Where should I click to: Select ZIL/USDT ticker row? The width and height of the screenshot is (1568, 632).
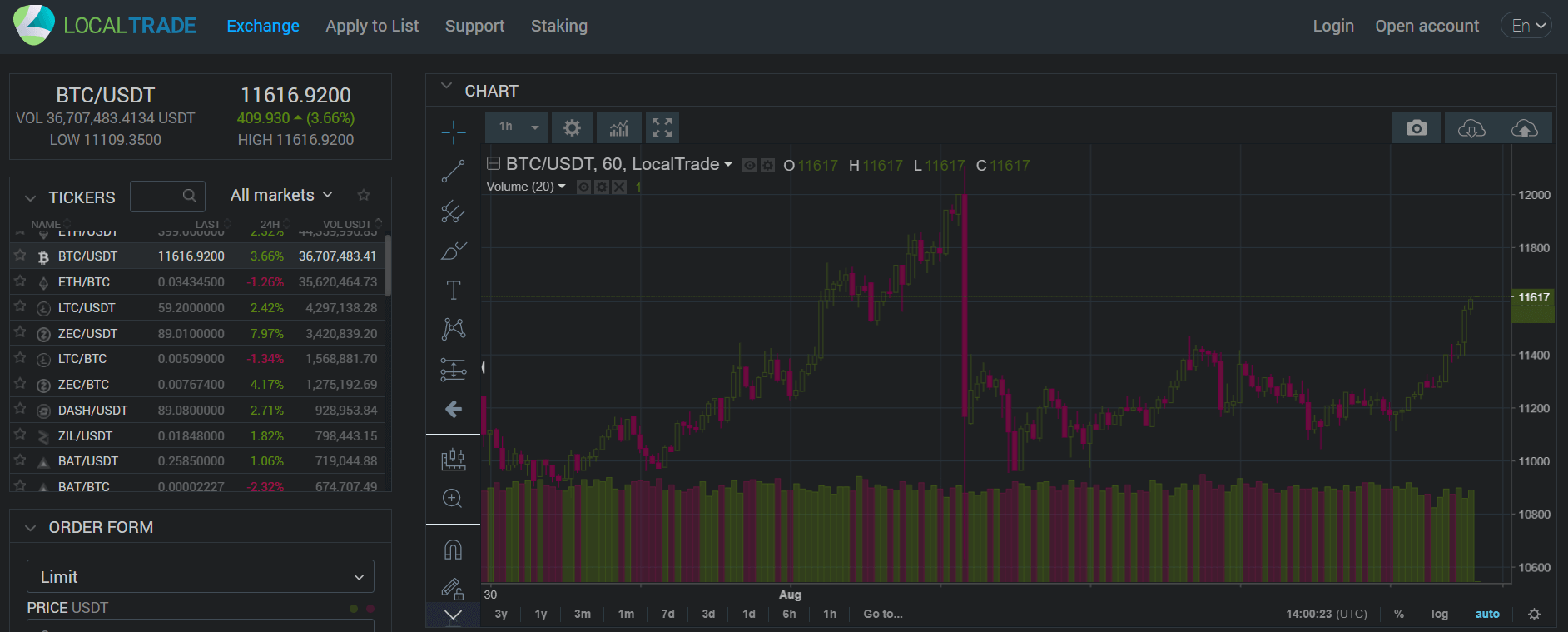click(196, 435)
